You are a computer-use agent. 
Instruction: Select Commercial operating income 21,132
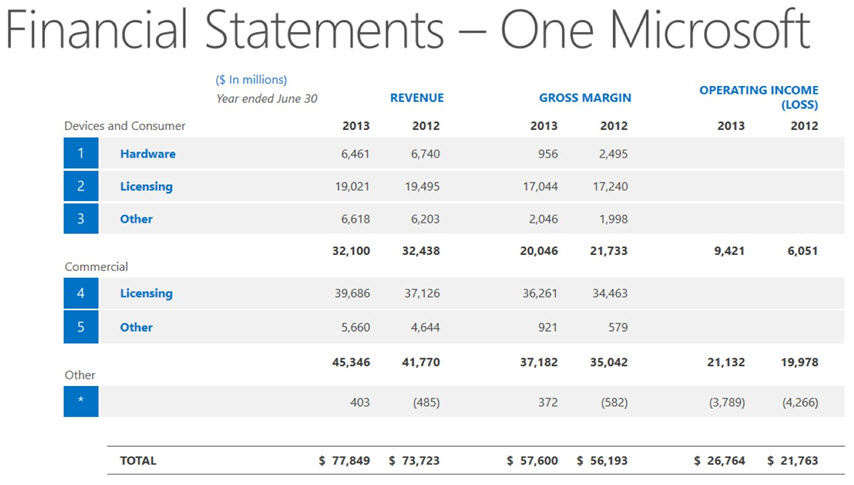(x=726, y=362)
